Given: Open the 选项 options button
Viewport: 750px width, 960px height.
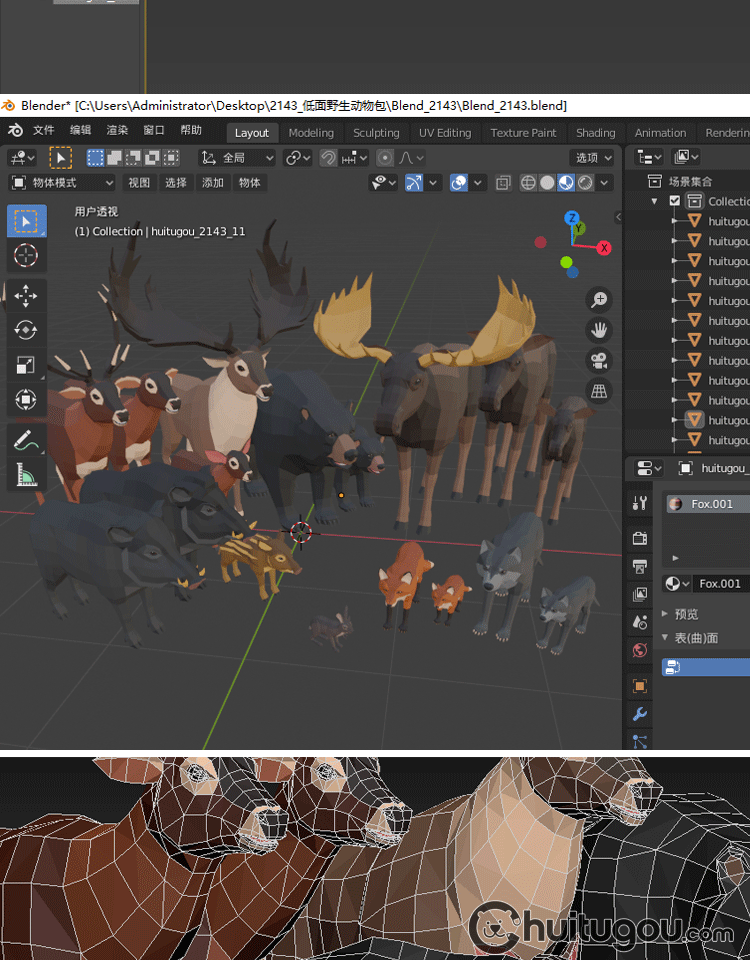Looking at the screenshot, I should click(x=593, y=158).
